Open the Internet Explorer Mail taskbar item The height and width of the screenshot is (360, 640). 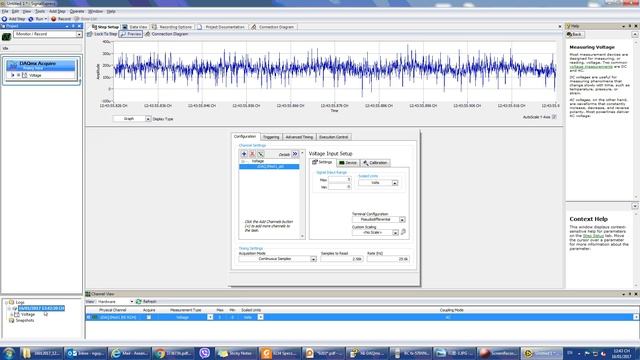point(130,353)
